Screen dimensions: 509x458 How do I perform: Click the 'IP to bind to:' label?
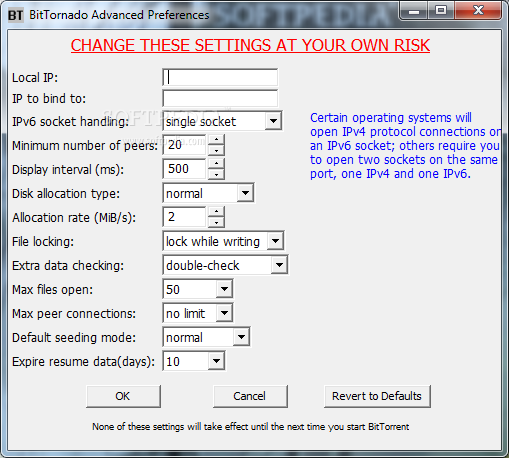pyautogui.click(x=49, y=99)
